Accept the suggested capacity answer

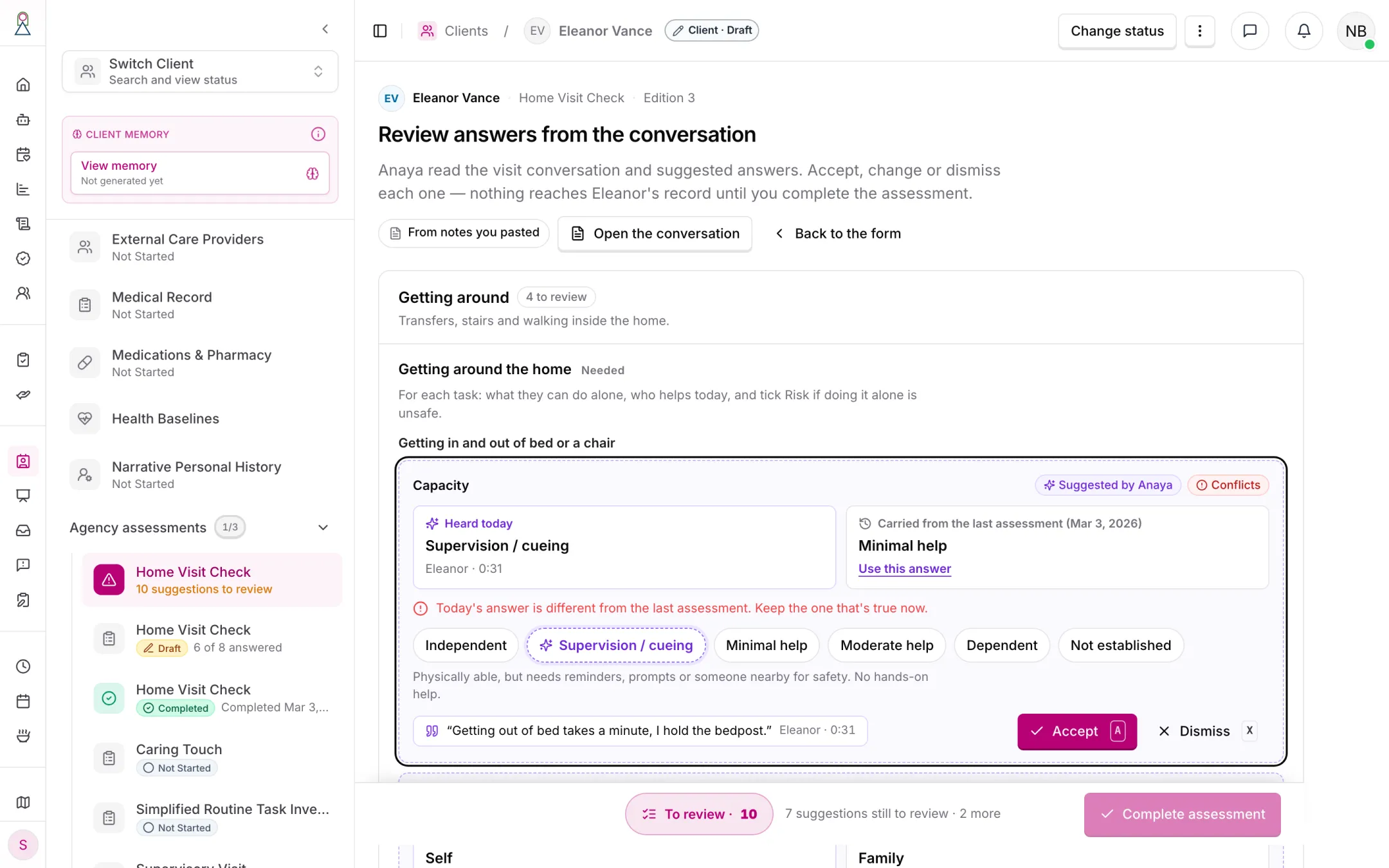(x=1077, y=731)
